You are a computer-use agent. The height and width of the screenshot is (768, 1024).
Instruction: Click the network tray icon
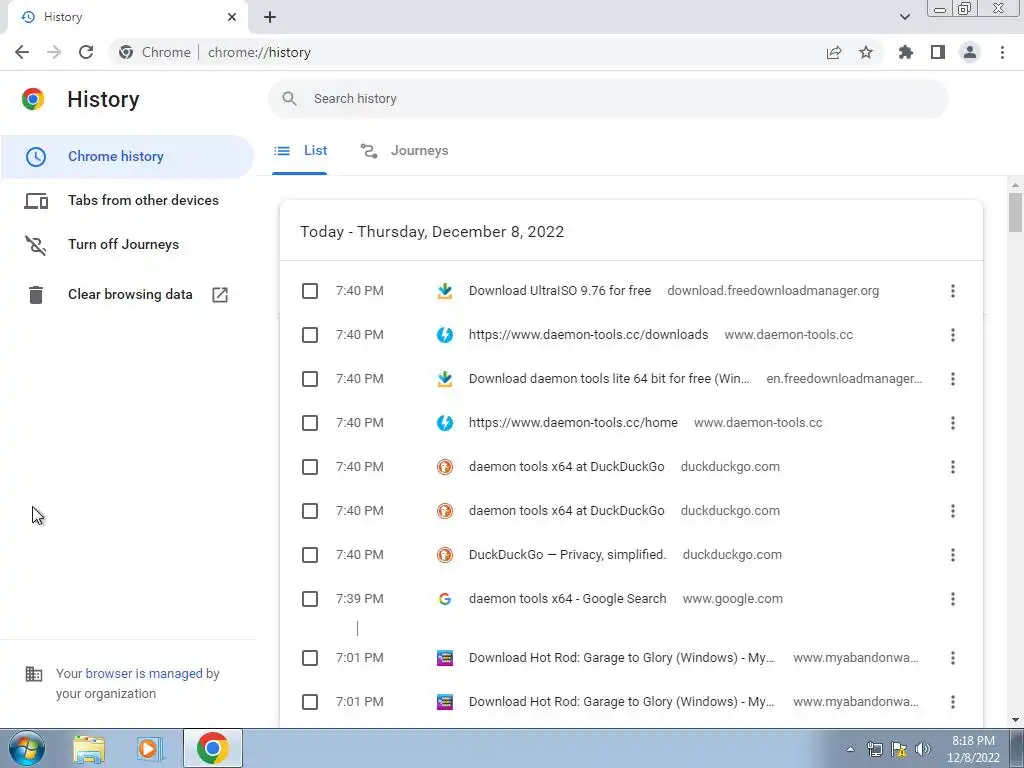874,749
